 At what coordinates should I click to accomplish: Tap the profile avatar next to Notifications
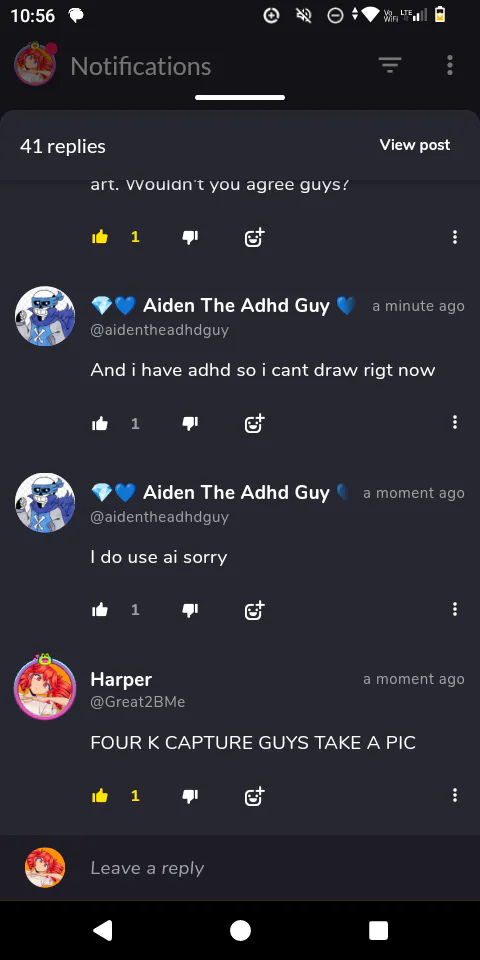click(35, 64)
